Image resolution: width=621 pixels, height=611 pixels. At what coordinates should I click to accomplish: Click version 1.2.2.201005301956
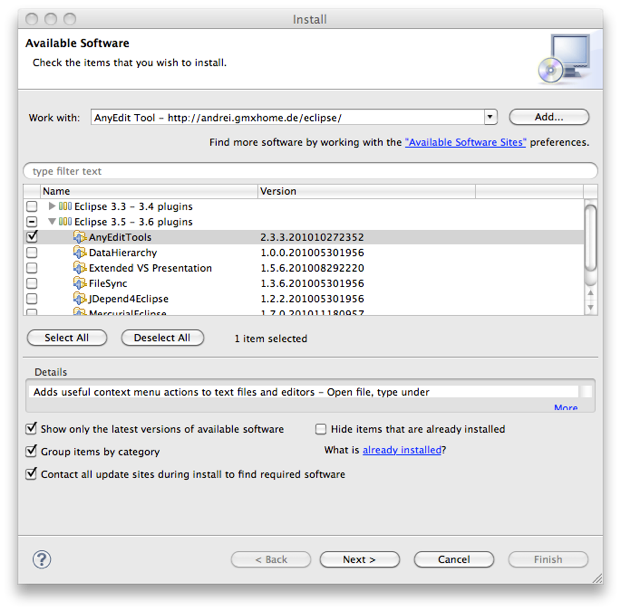(312, 299)
